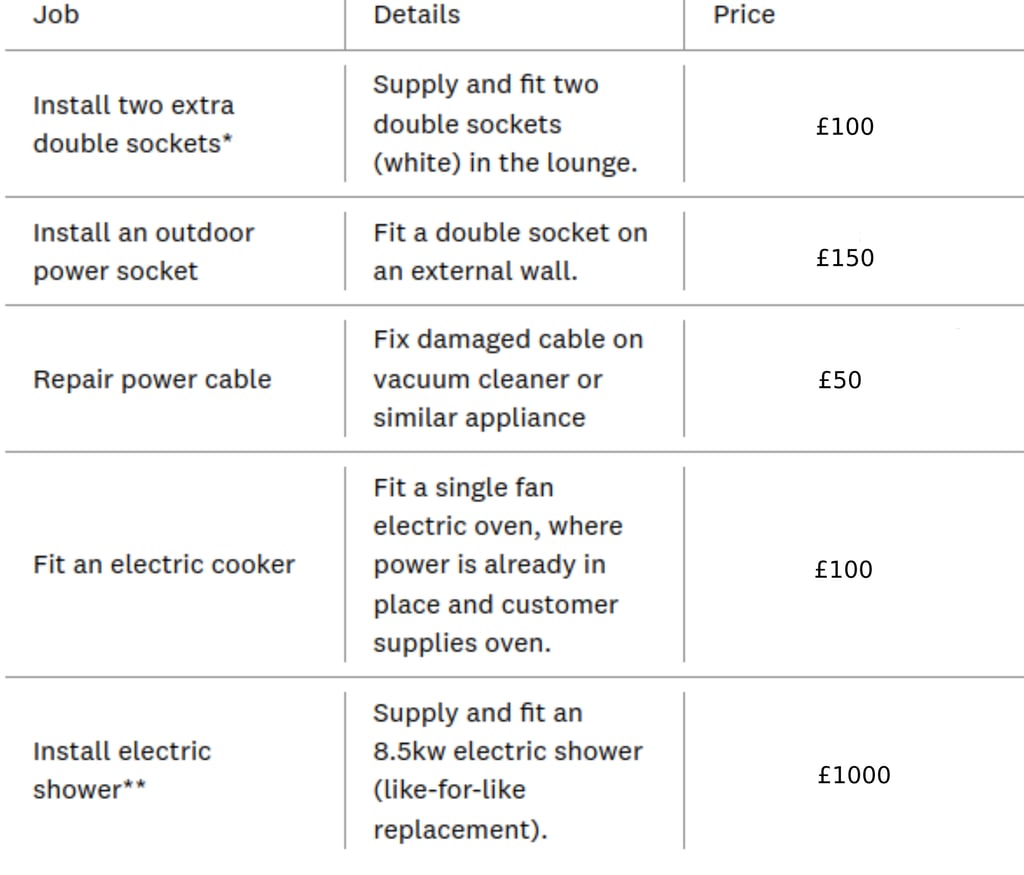Click the Details column header
Image resolution: width=1024 pixels, height=875 pixels.
416,15
